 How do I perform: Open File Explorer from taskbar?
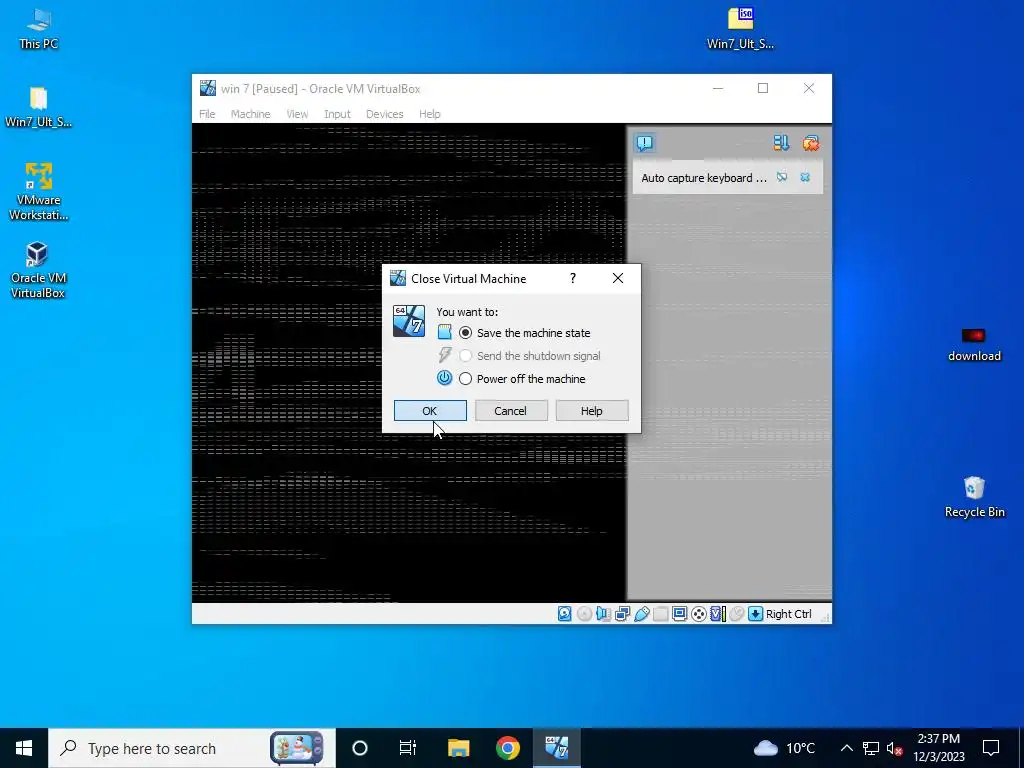click(x=458, y=748)
